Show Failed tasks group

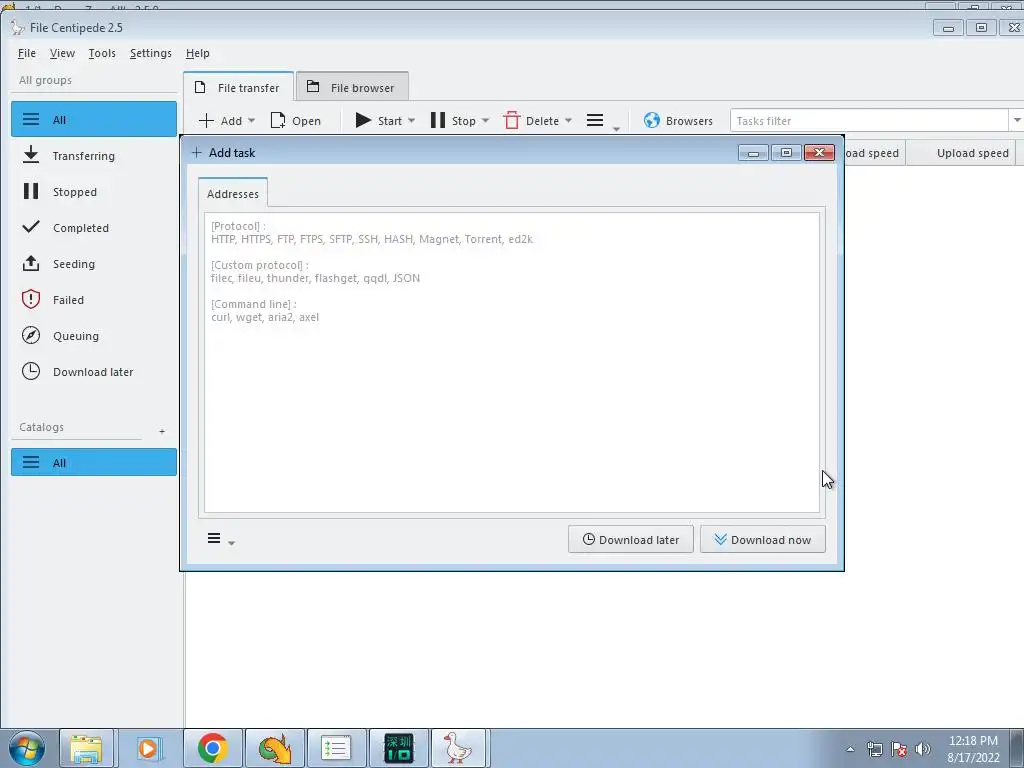(94, 299)
